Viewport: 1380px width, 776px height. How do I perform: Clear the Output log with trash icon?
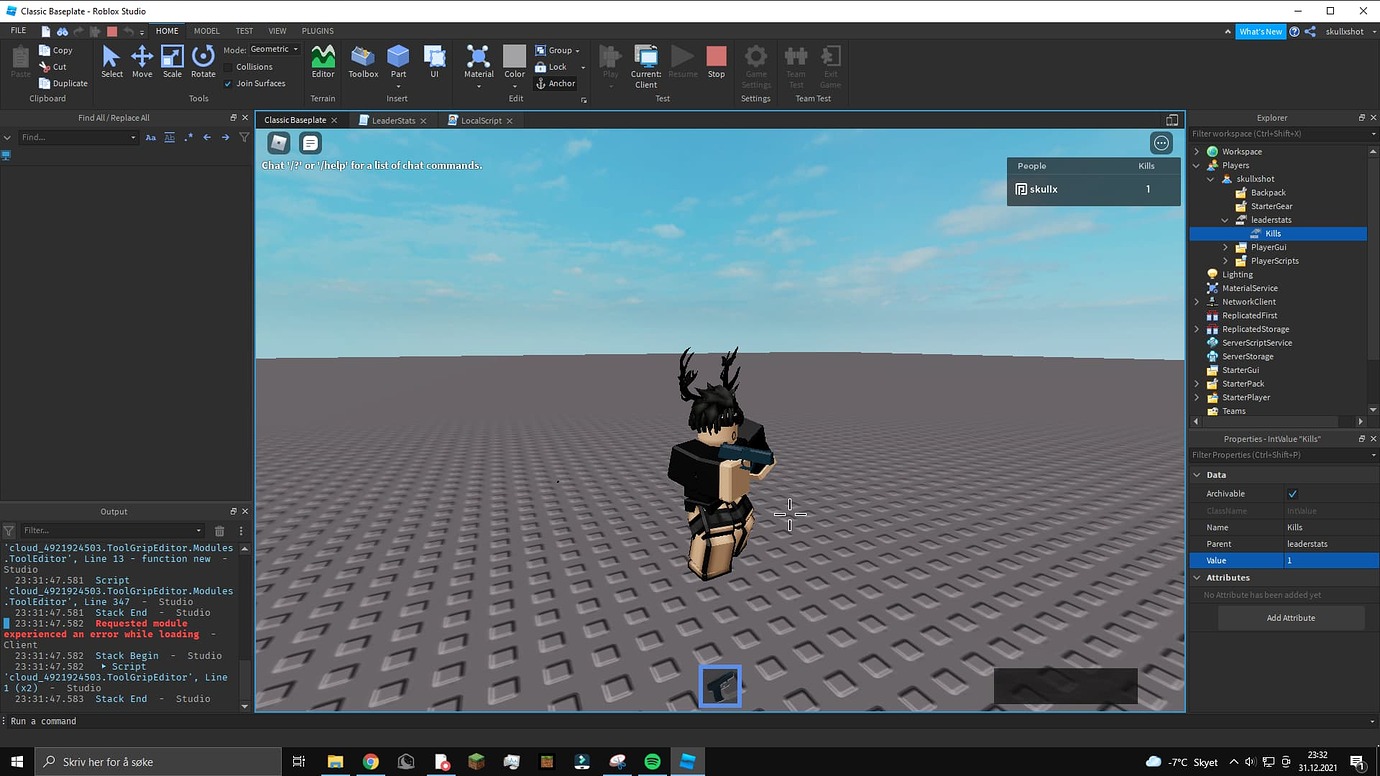coord(220,531)
